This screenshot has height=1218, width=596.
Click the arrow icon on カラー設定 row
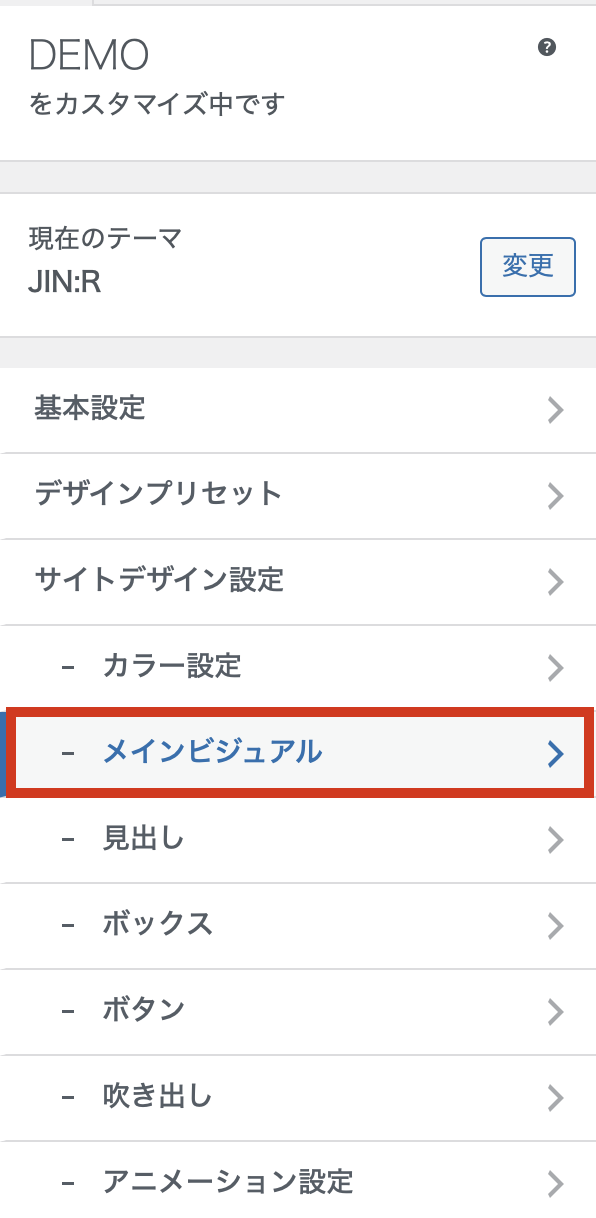556,668
